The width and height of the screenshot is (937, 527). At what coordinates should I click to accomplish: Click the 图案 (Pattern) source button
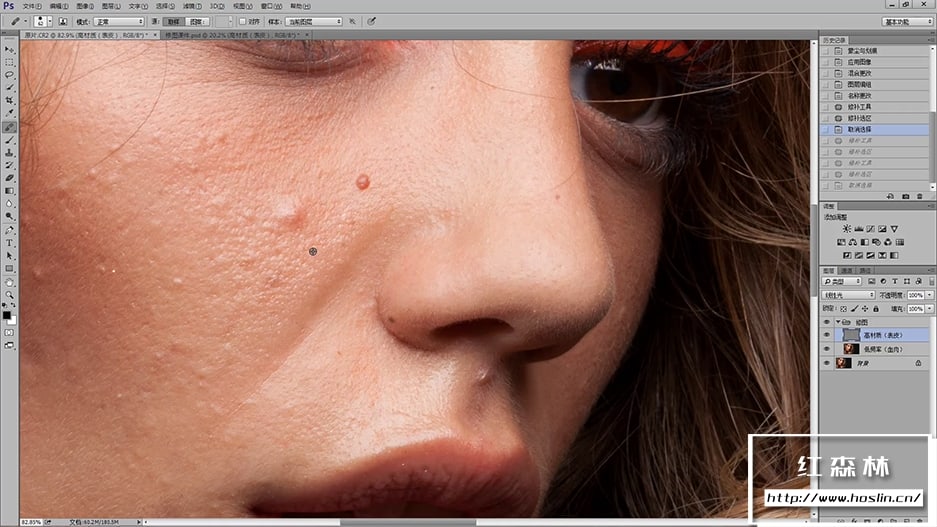pos(197,22)
